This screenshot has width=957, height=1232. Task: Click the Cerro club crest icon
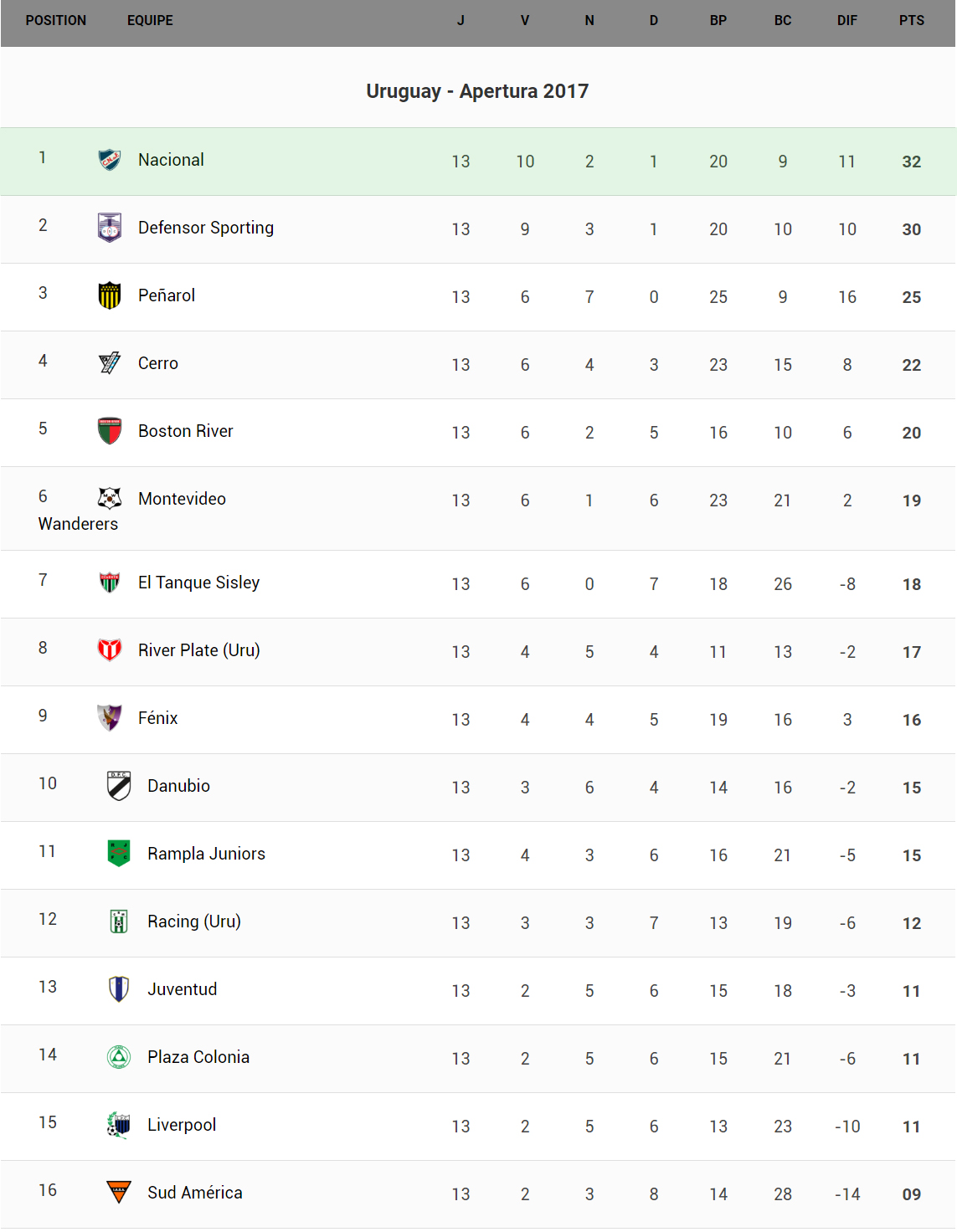tap(110, 363)
